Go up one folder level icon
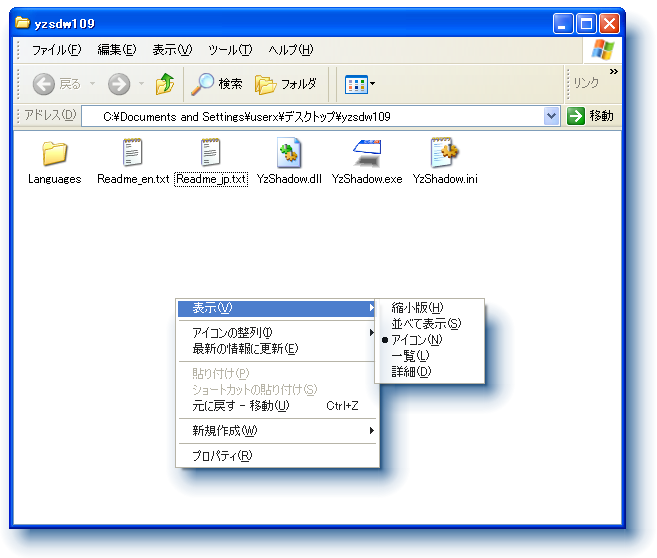 tap(165, 84)
